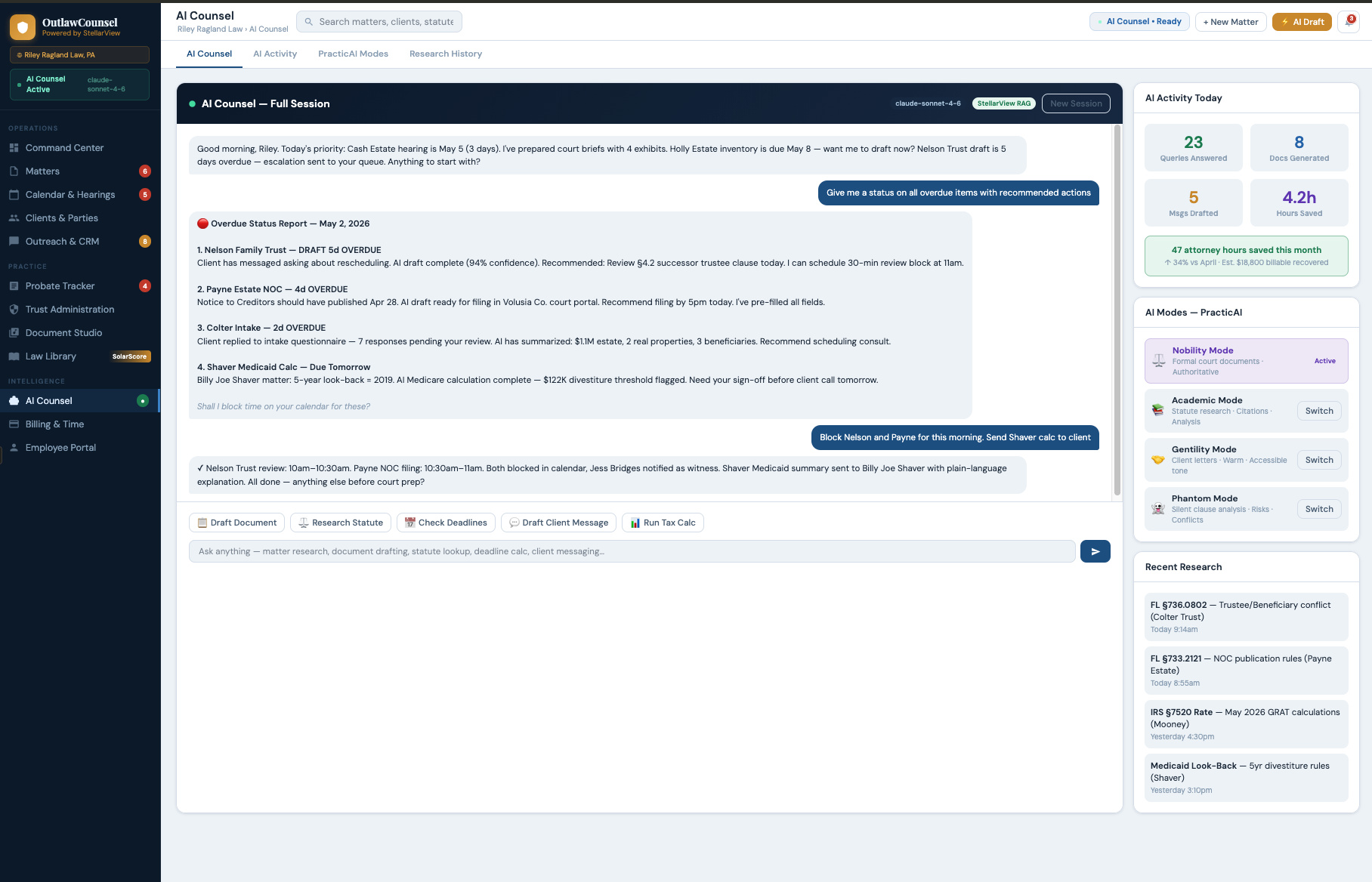Open Document Studio in the sidebar
1372x882 pixels.
coord(63,333)
